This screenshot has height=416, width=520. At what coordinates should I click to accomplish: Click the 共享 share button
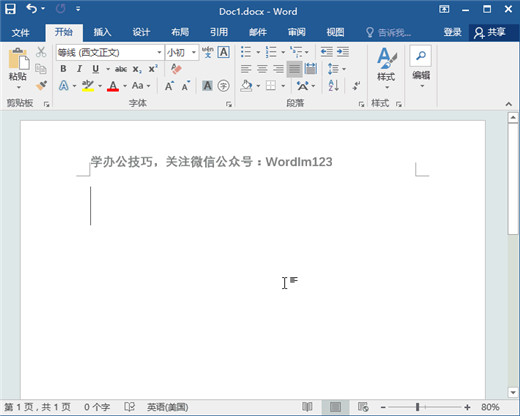point(490,32)
